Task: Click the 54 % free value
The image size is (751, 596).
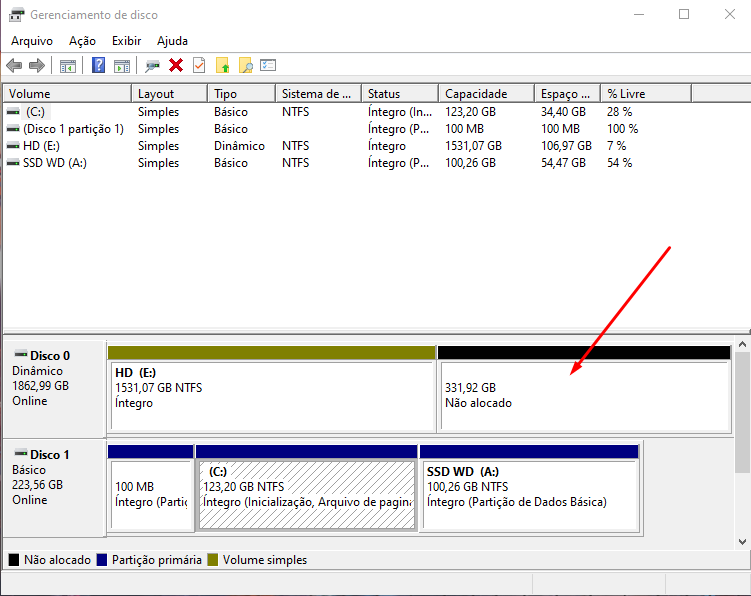Action: click(x=619, y=163)
